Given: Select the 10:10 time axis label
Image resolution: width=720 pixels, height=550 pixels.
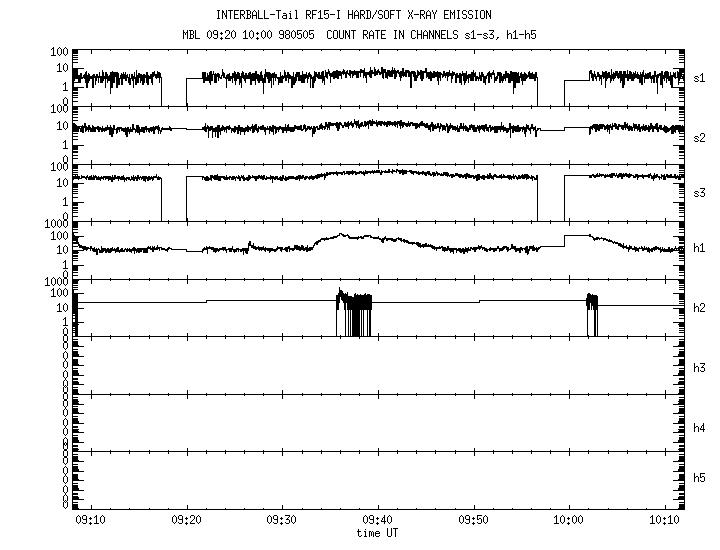Looking at the screenshot, I should pos(664,520).
